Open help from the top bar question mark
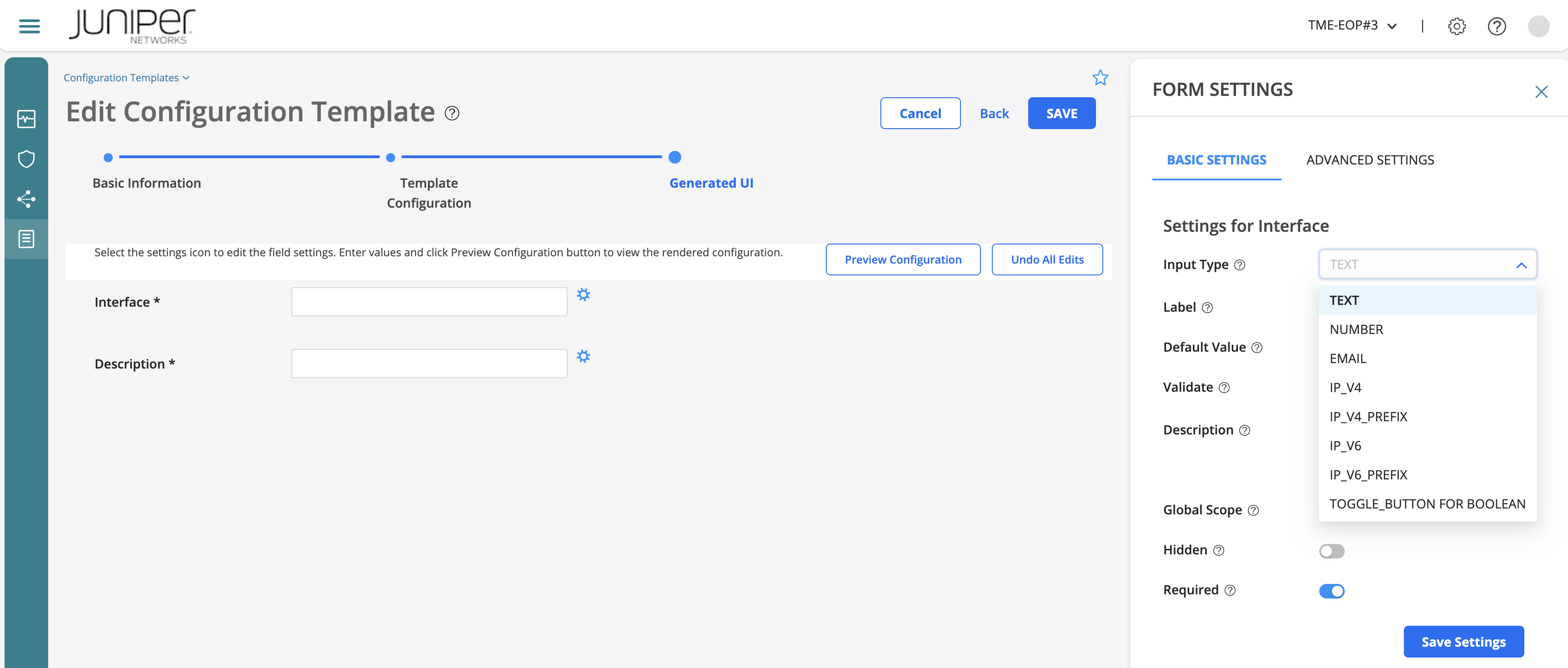1568x668 pixels. pos(1497,25)
